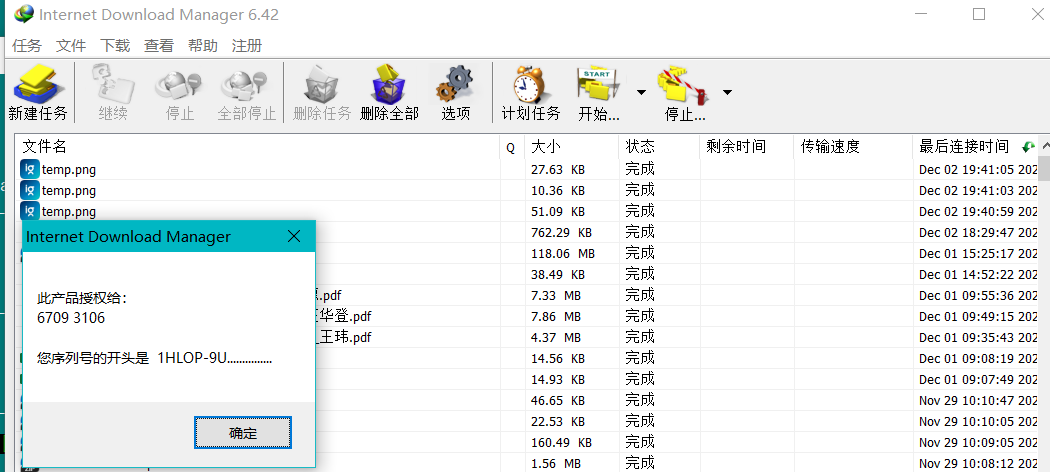Click size cell 7.33 MB
1050x472 pixels.
(x=556, y=295)
